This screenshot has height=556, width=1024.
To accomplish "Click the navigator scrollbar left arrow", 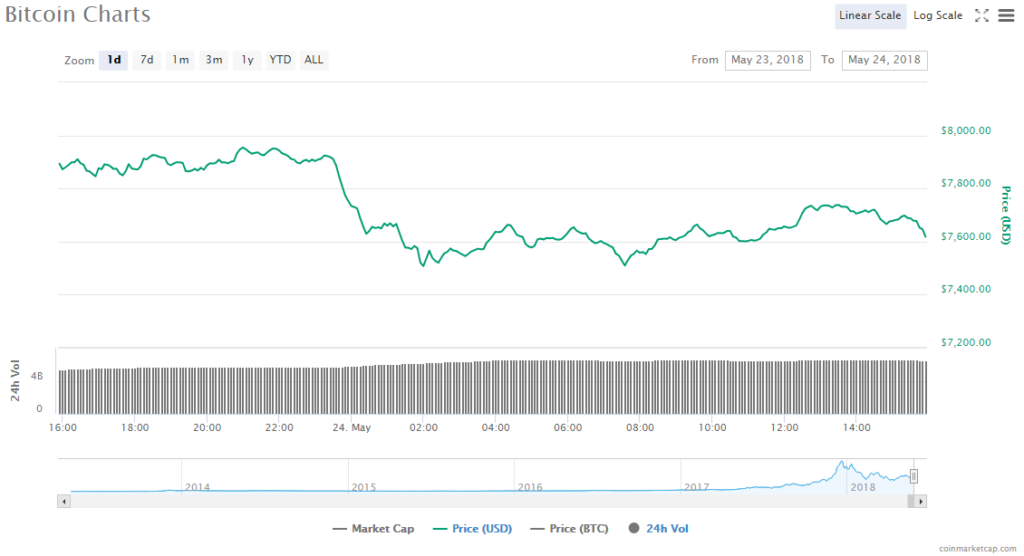I will click(x=63, y=500).
